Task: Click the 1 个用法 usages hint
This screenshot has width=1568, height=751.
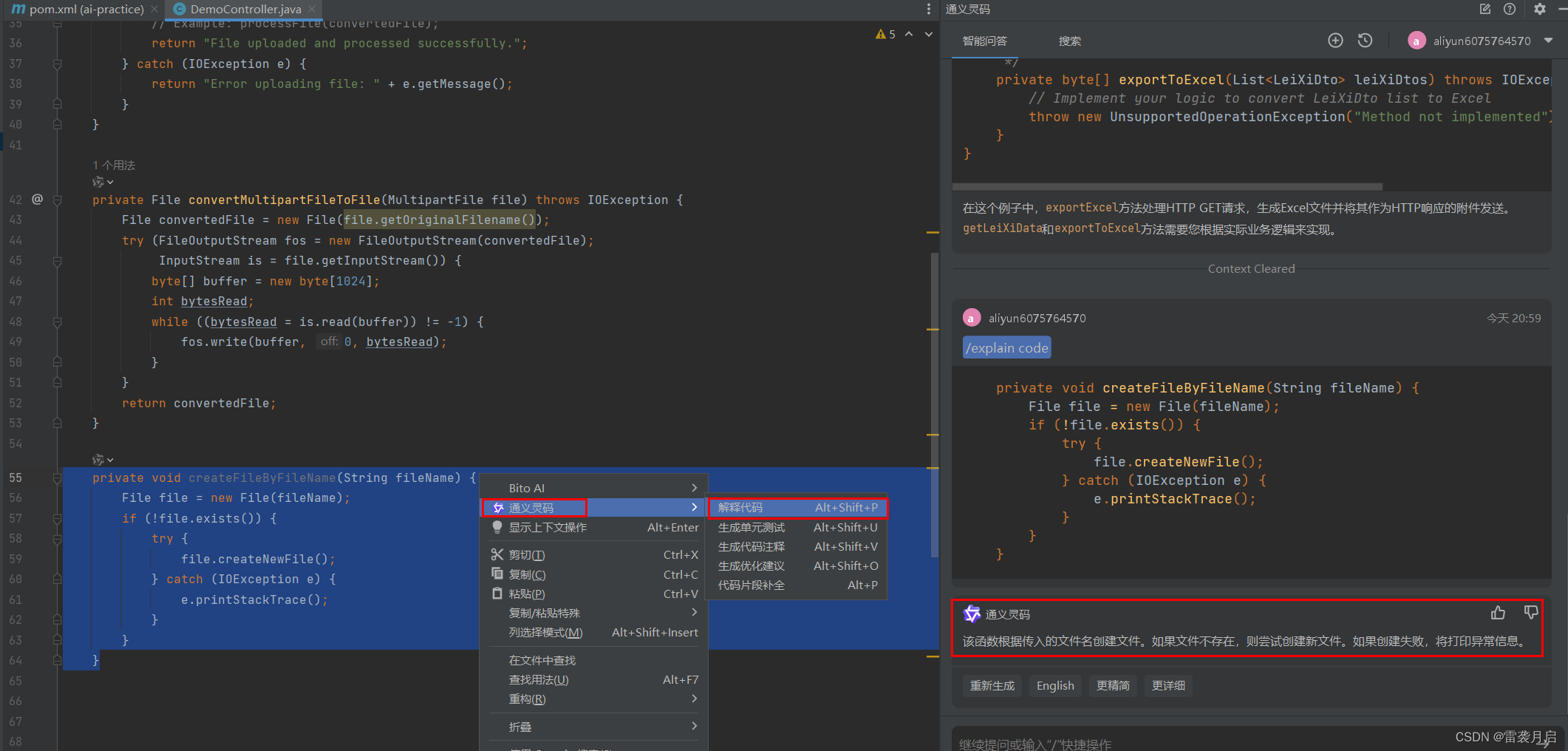Action: pos(114,165)
